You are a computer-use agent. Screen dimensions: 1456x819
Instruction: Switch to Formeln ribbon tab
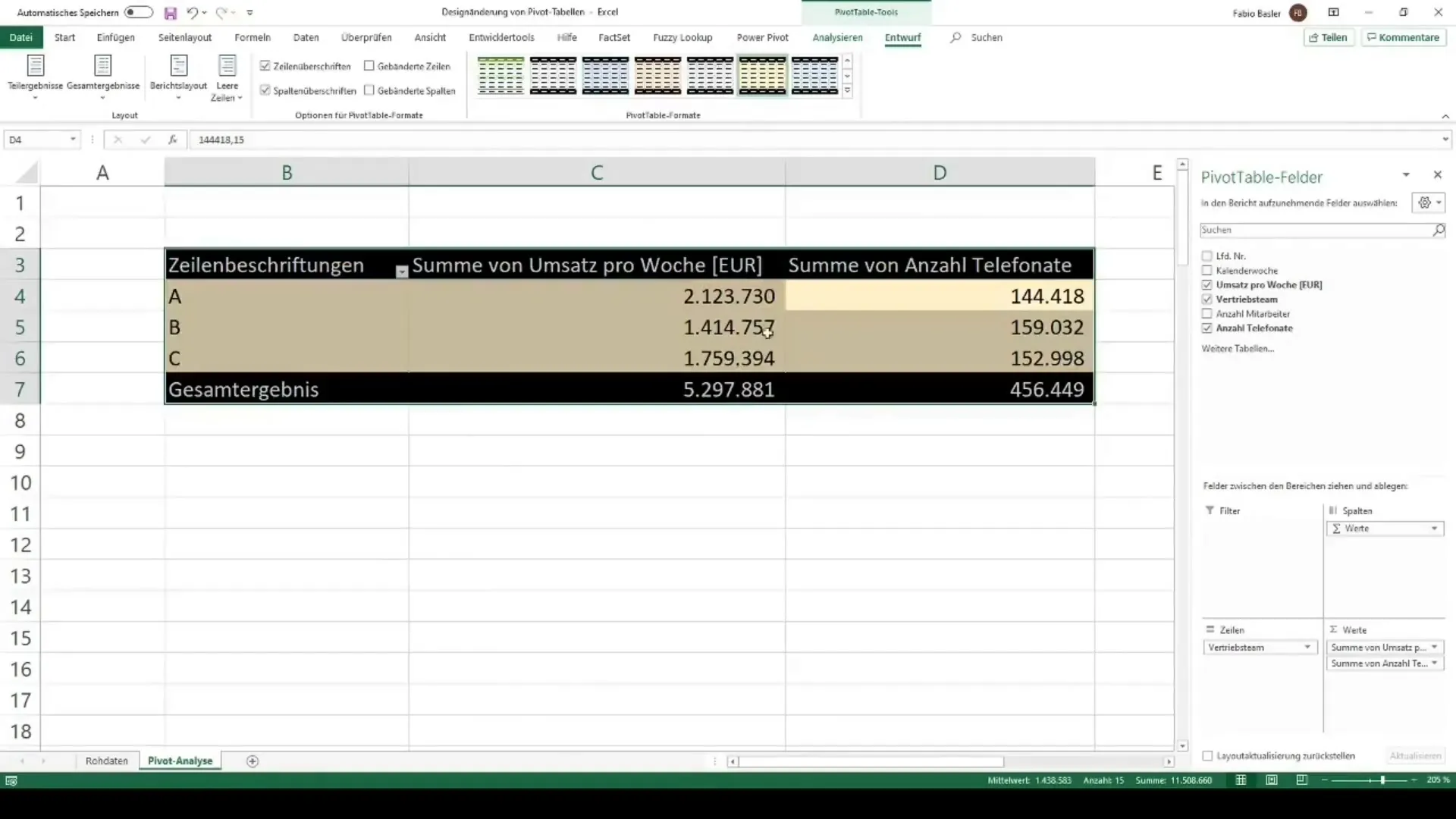click(253, 37)
